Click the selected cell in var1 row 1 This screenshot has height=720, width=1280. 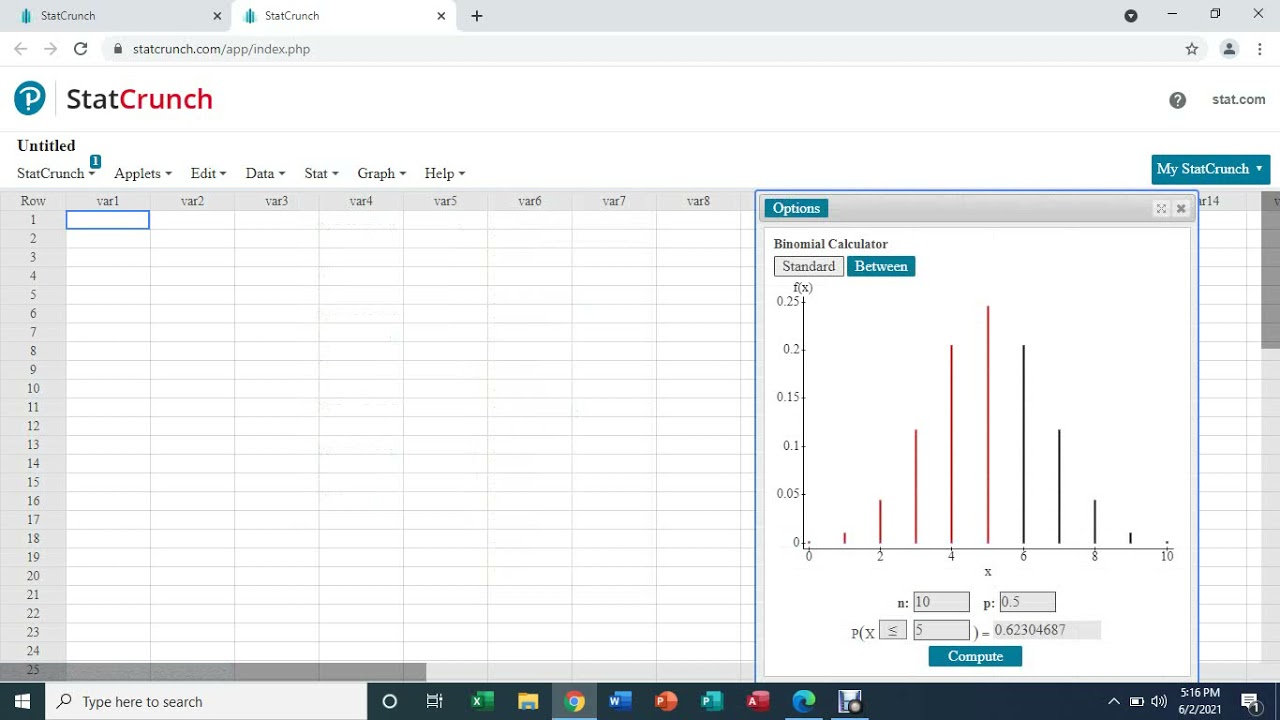click(x=108, y=219)
